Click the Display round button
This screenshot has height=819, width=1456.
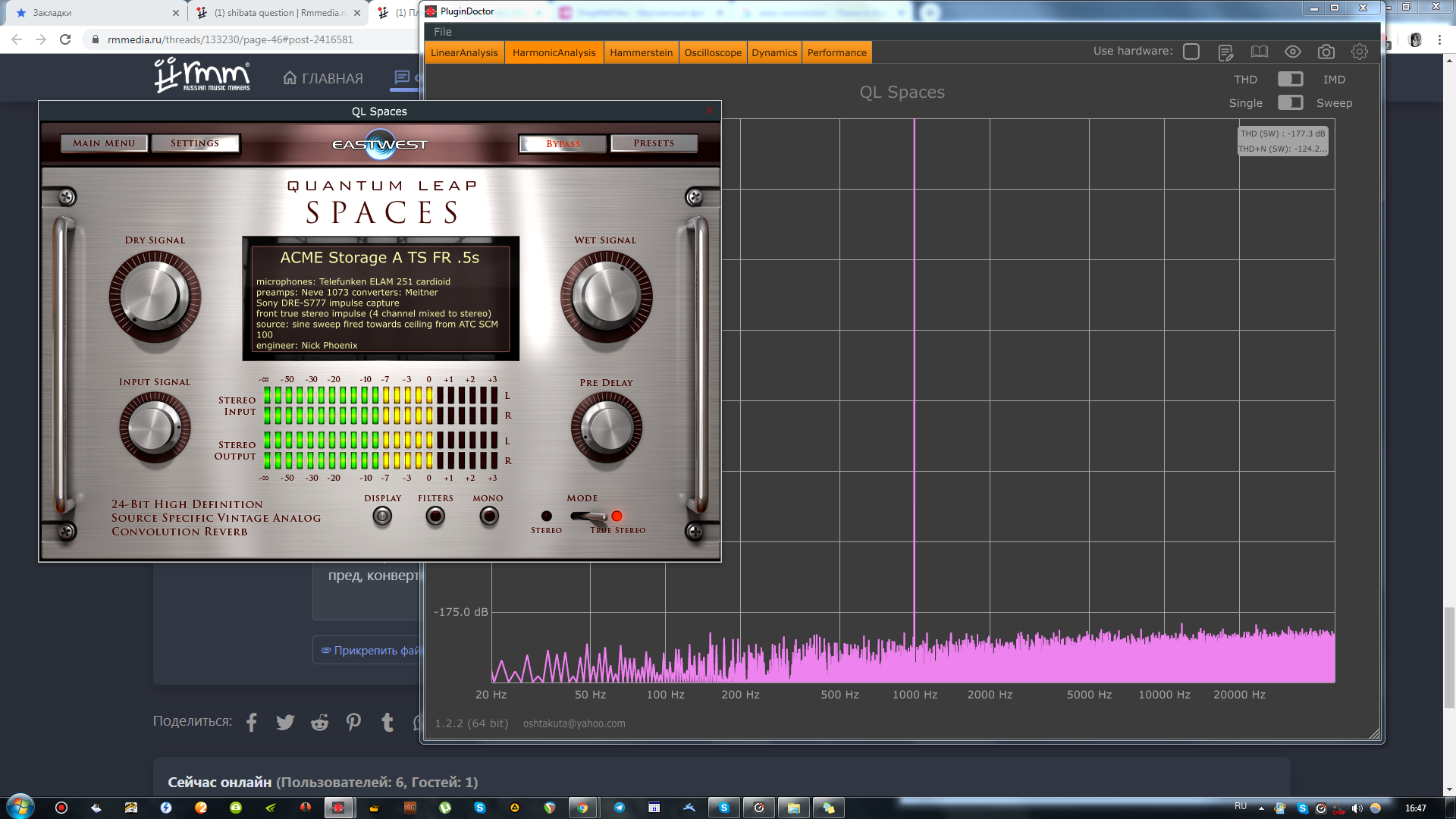[x=382, y=516]
